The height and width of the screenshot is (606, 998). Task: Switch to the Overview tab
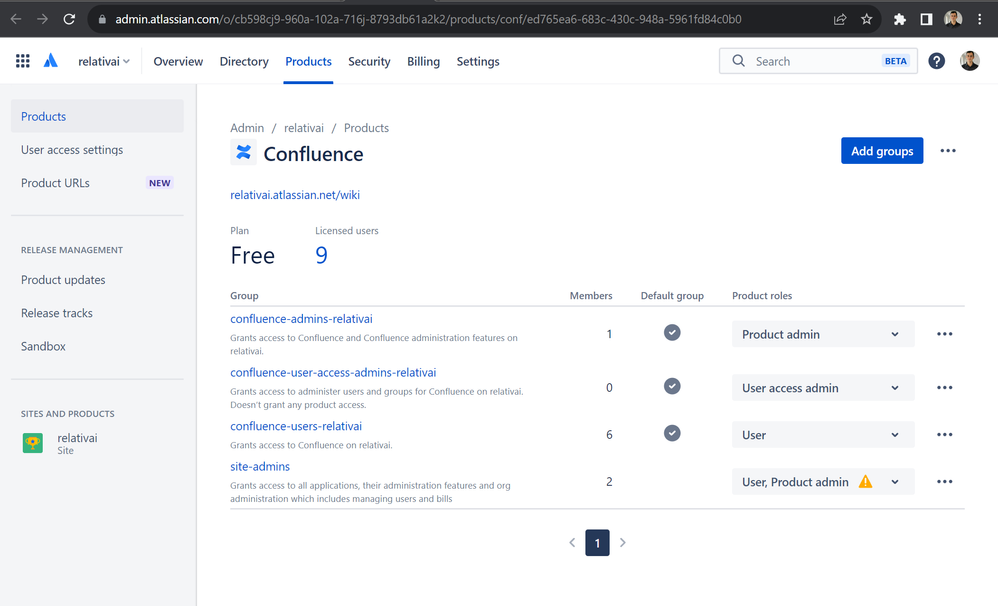178,61
